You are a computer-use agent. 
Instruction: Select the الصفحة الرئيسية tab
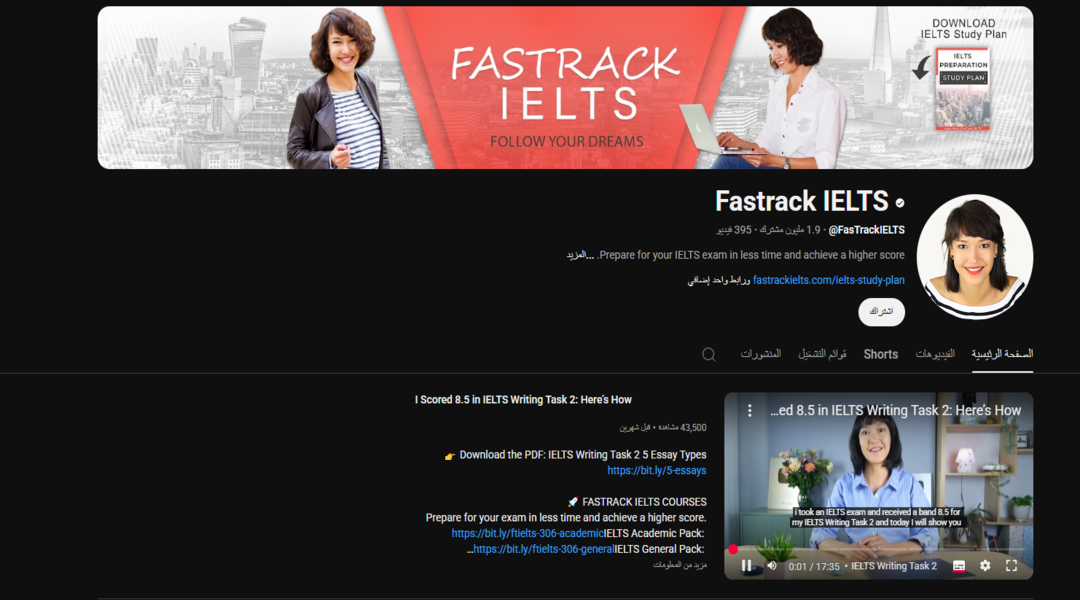tap(1002, 354)
